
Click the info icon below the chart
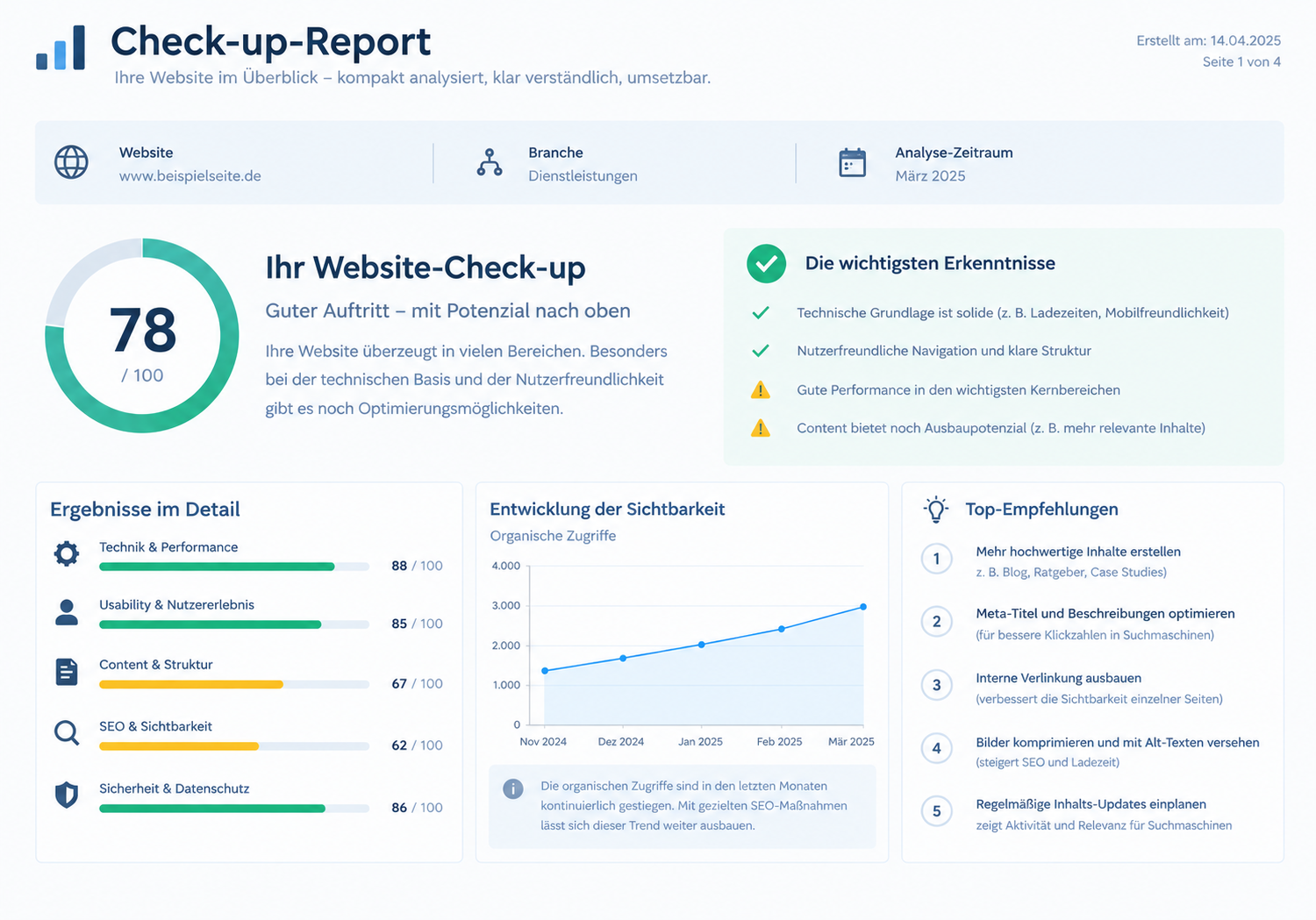513,788
